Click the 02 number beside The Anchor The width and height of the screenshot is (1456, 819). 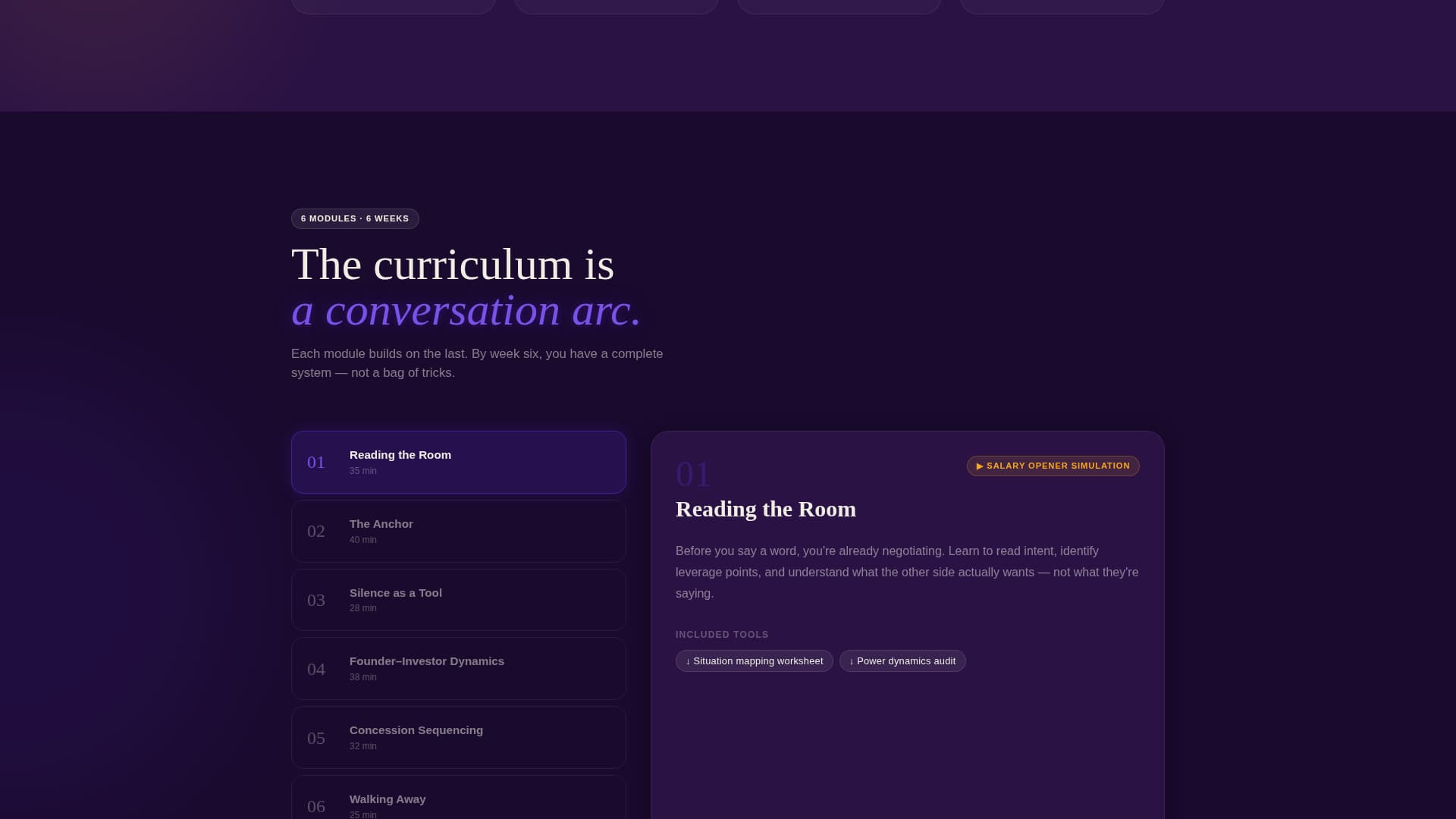(316, 532)
